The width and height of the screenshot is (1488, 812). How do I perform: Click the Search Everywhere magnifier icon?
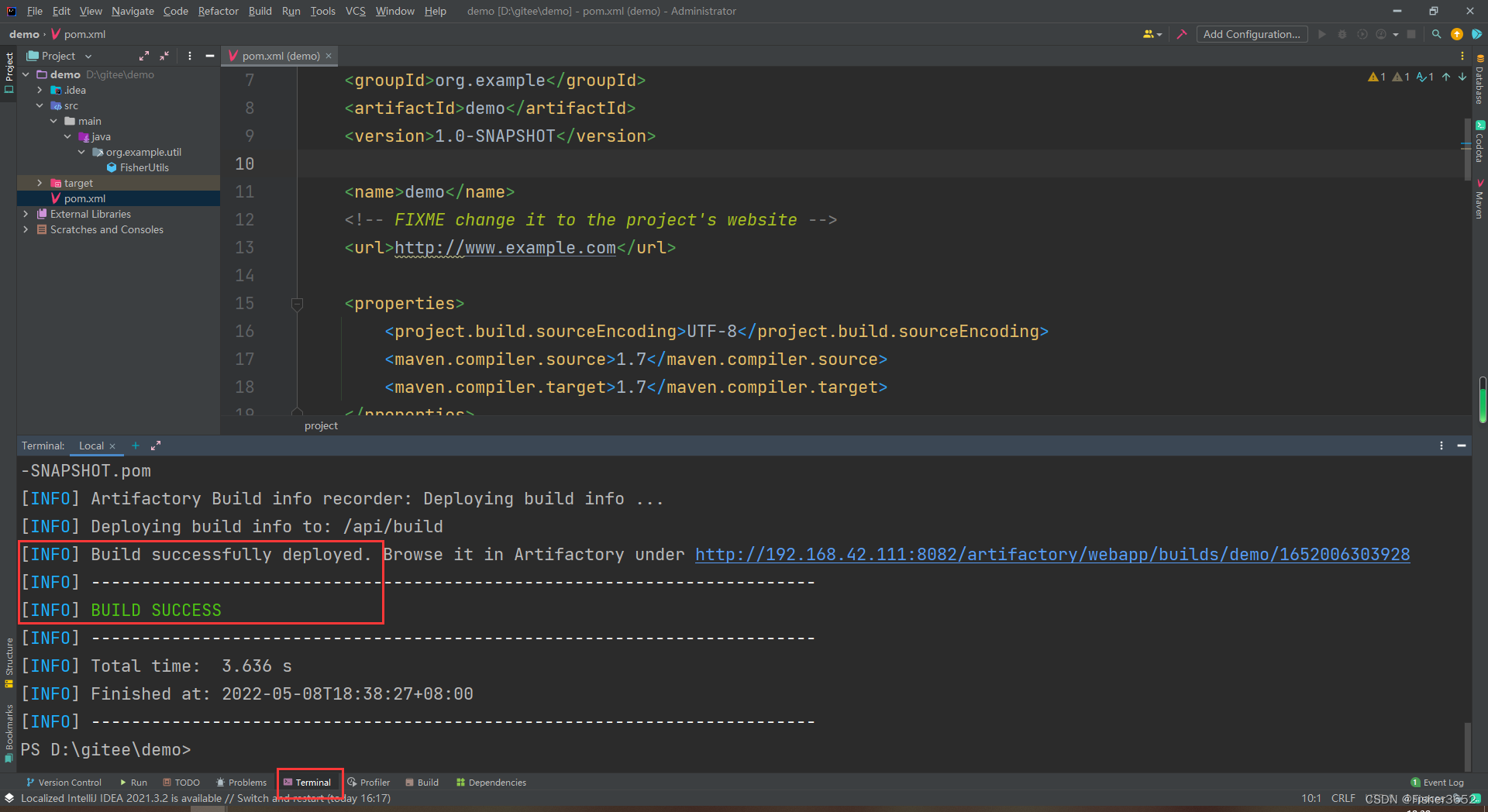(1436, 34)
